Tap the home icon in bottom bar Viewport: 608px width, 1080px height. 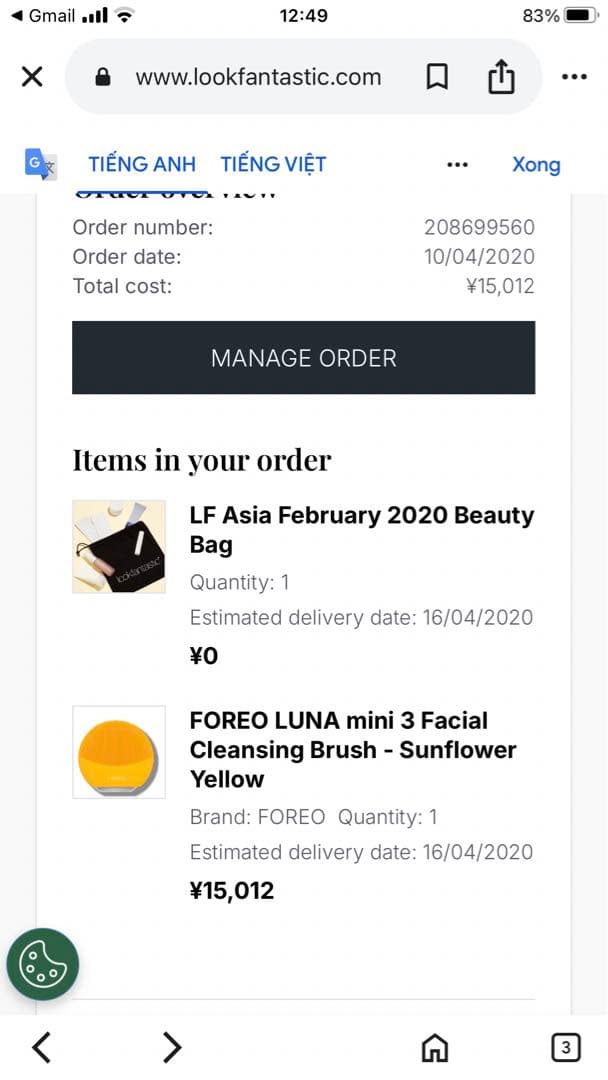click(435, 1048)
